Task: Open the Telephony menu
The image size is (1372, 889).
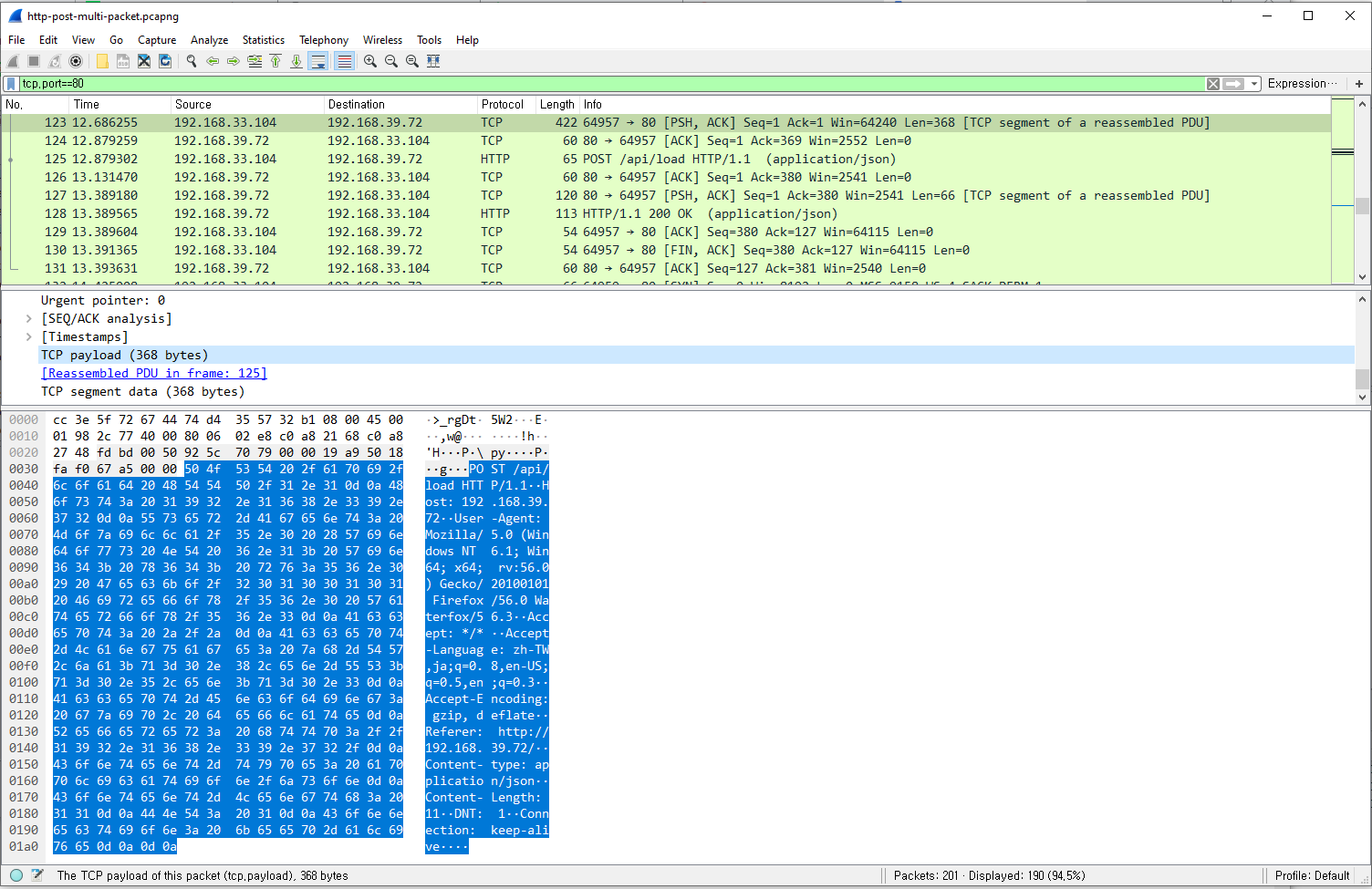Action: pos(324,40)
